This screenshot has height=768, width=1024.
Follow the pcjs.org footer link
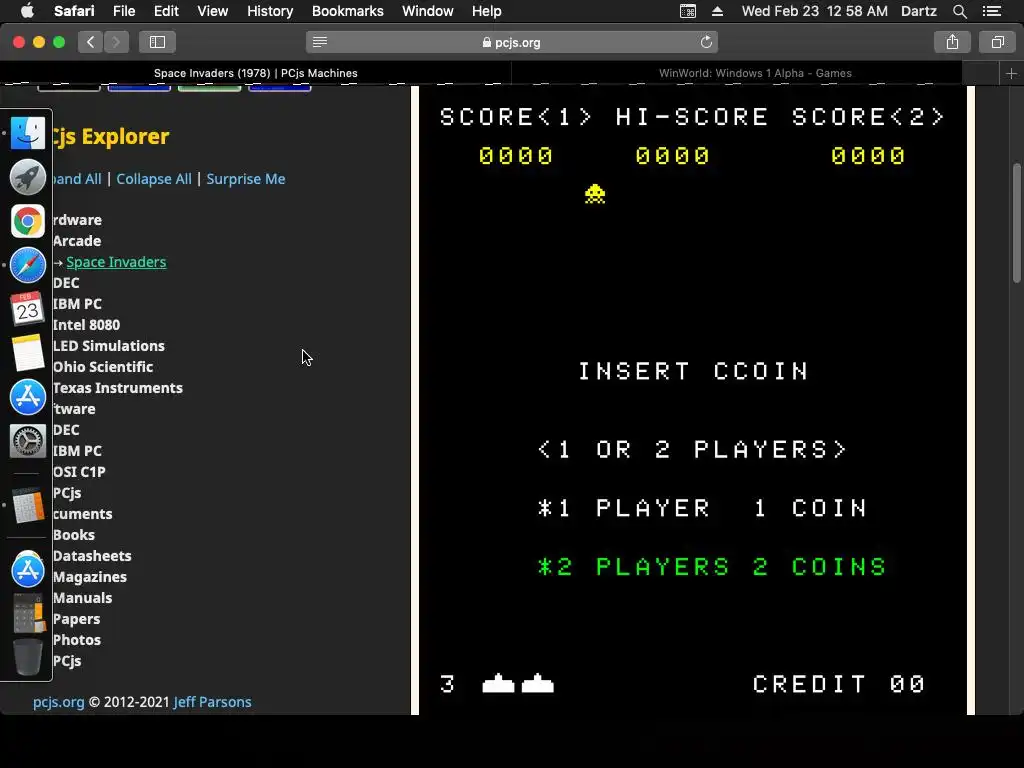click(x=59, y=702)
